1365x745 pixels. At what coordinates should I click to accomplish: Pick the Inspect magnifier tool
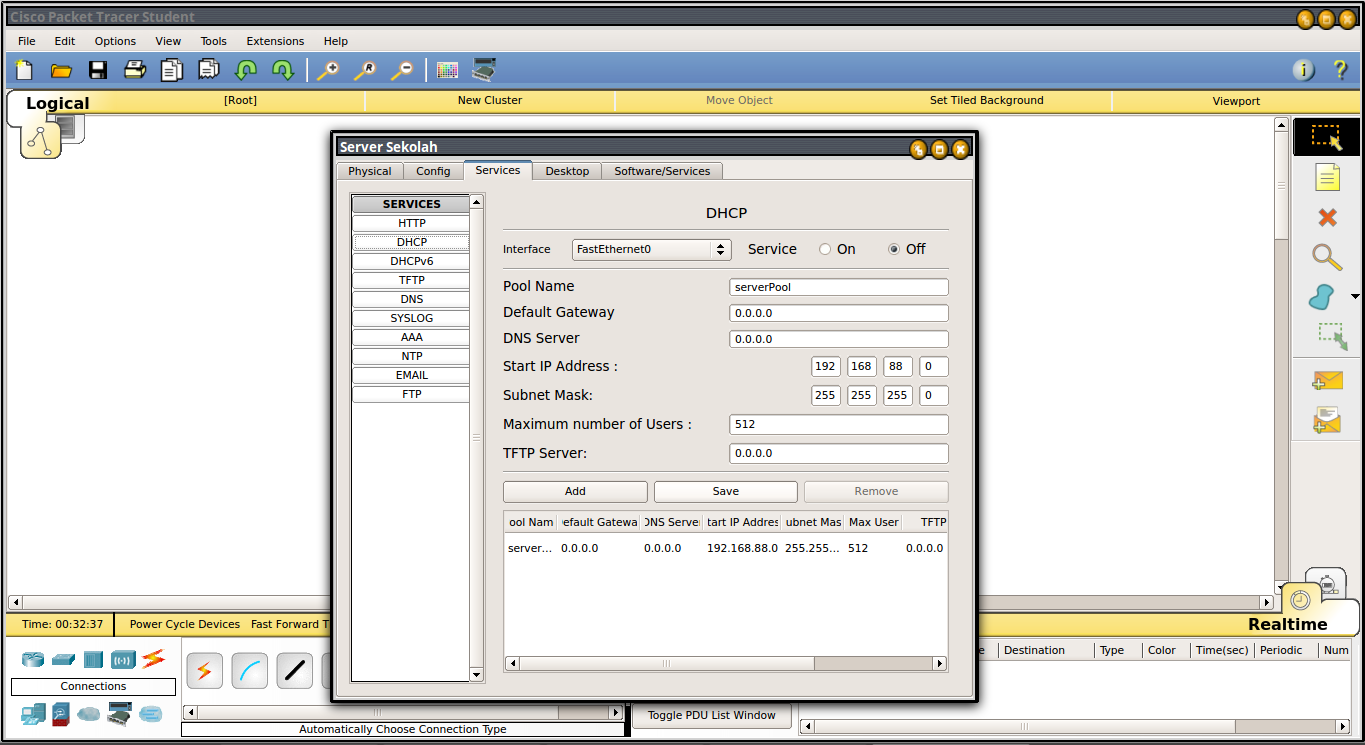(x=1327, y=257)
